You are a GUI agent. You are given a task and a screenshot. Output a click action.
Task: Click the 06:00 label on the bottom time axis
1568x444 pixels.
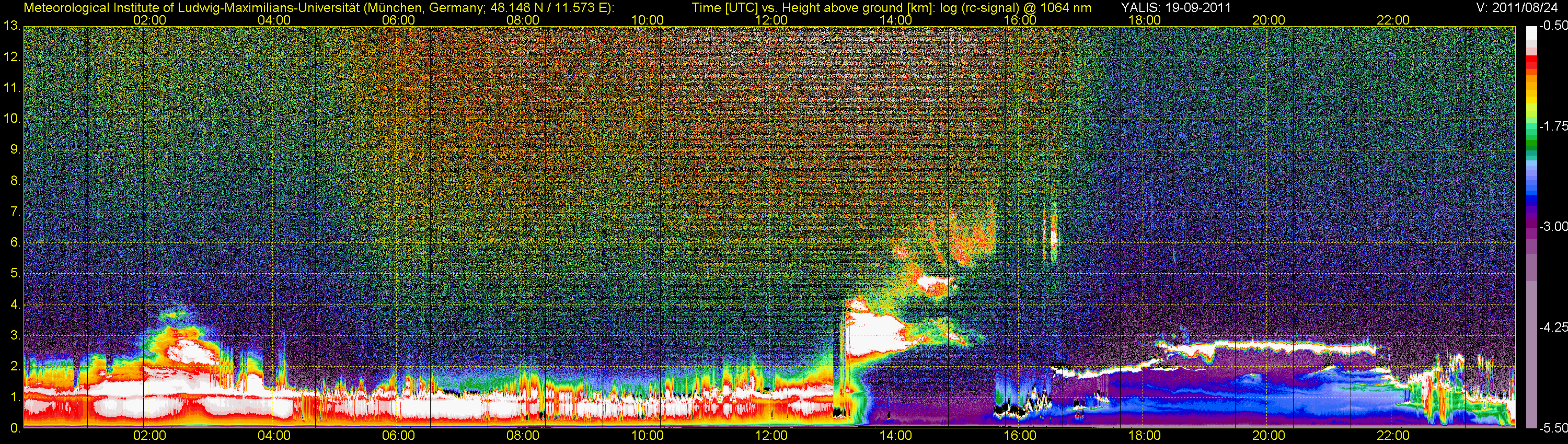coord(398,436)
